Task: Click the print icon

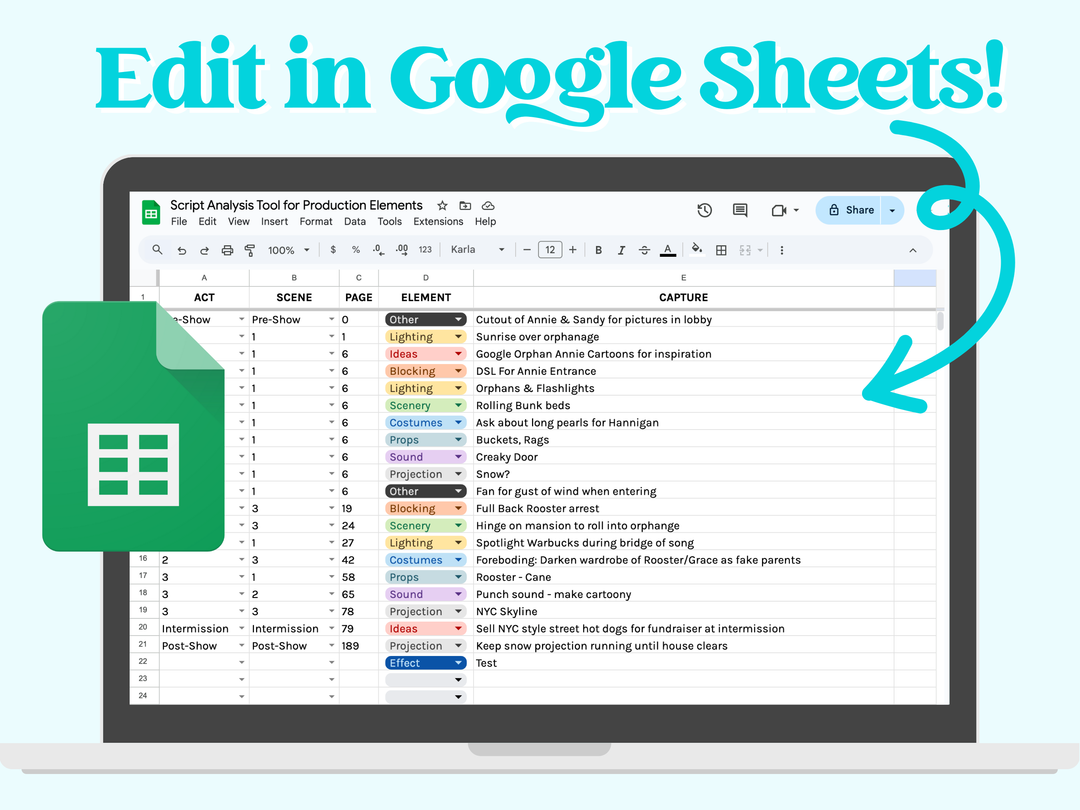Action: click(x=227, y=250)
